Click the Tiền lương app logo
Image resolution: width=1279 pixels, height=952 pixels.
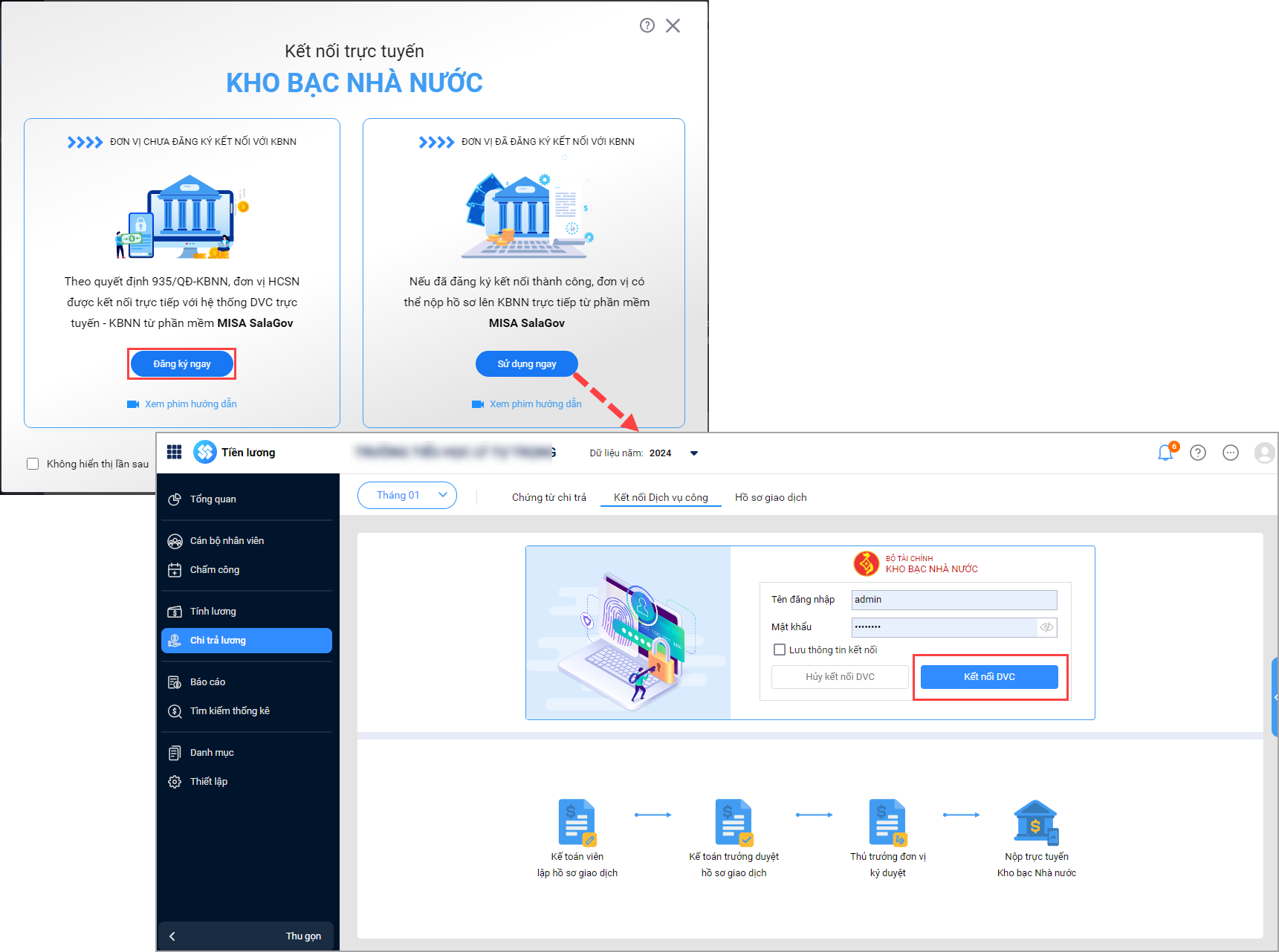tap(205, 452)
